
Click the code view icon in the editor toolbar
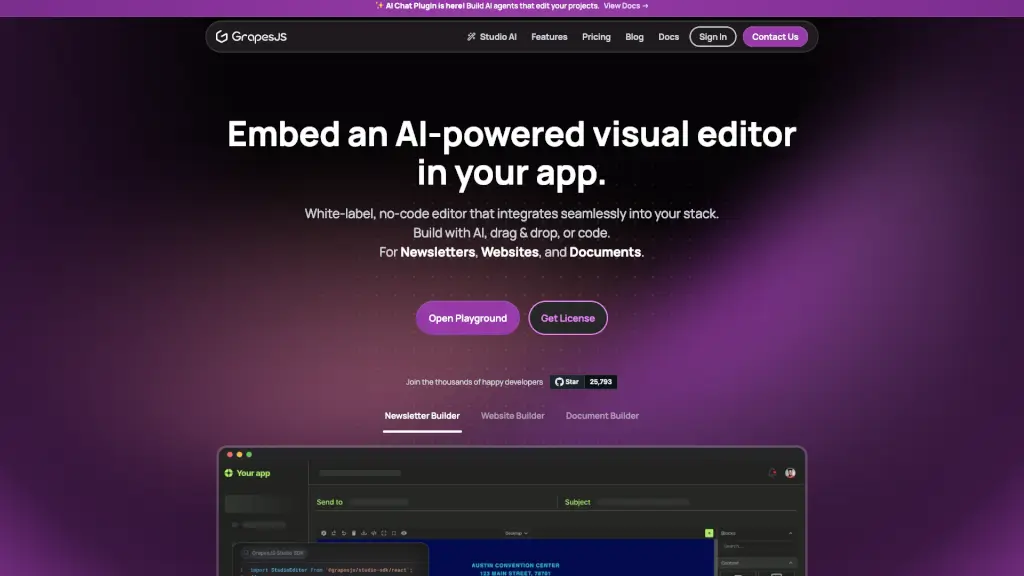point(374,533)
